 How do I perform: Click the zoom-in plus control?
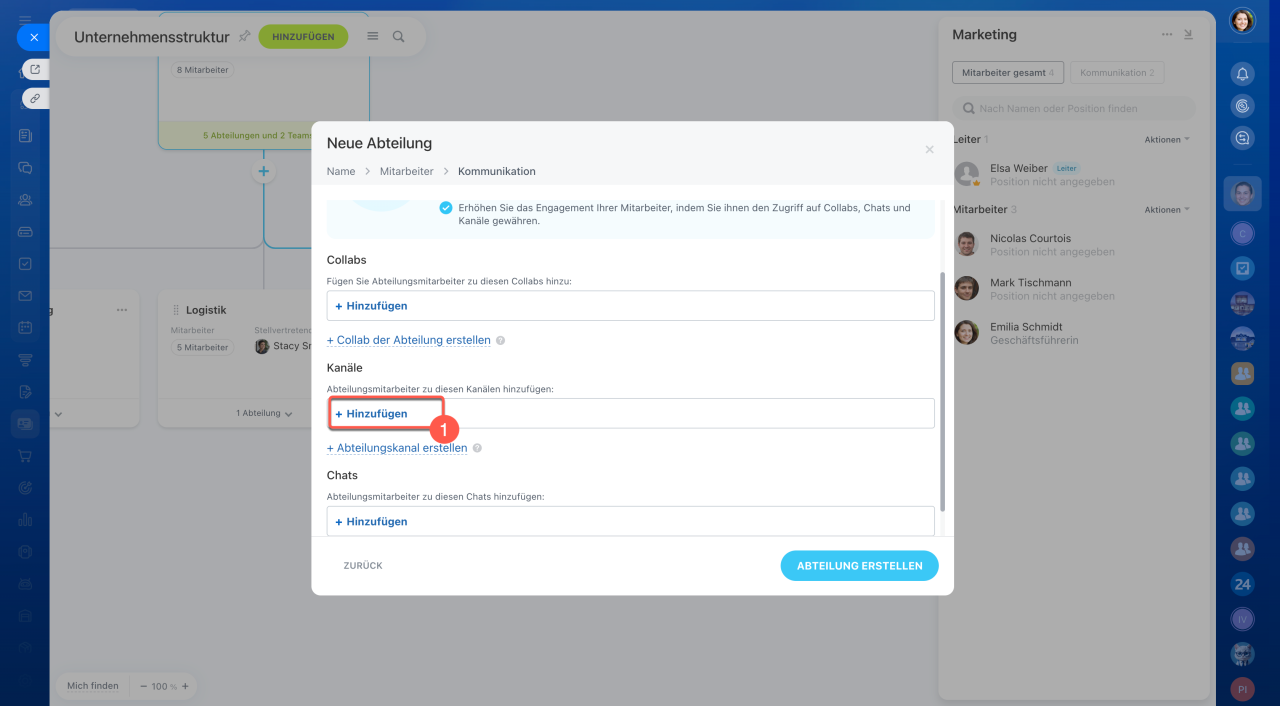(x=185, y=686)
